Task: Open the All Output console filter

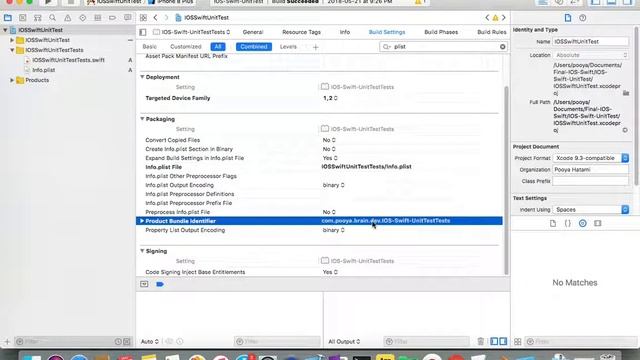Action: click(344, 342)
